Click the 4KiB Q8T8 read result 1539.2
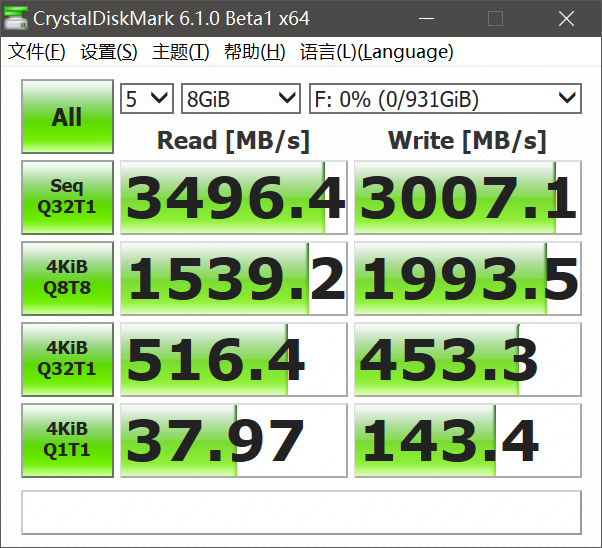602x548 pixels. click(233, 279)
